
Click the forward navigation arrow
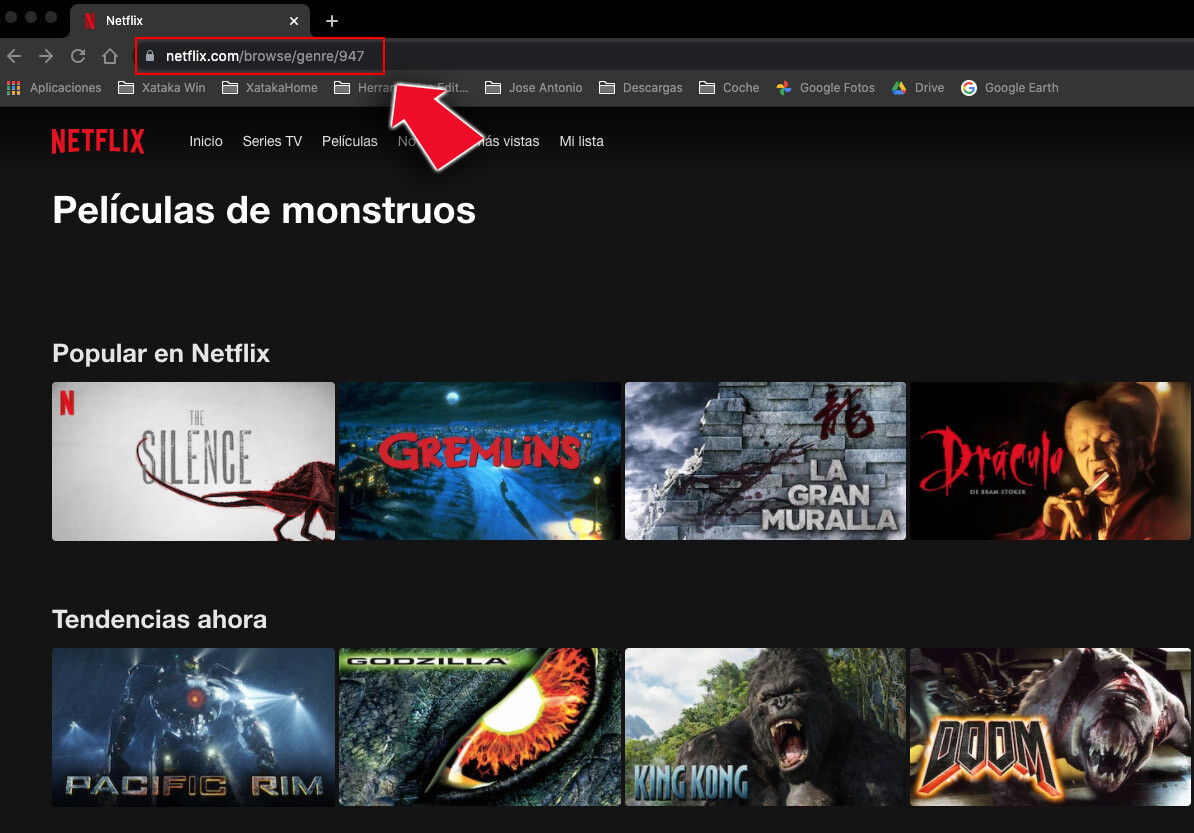pos(45,56)
